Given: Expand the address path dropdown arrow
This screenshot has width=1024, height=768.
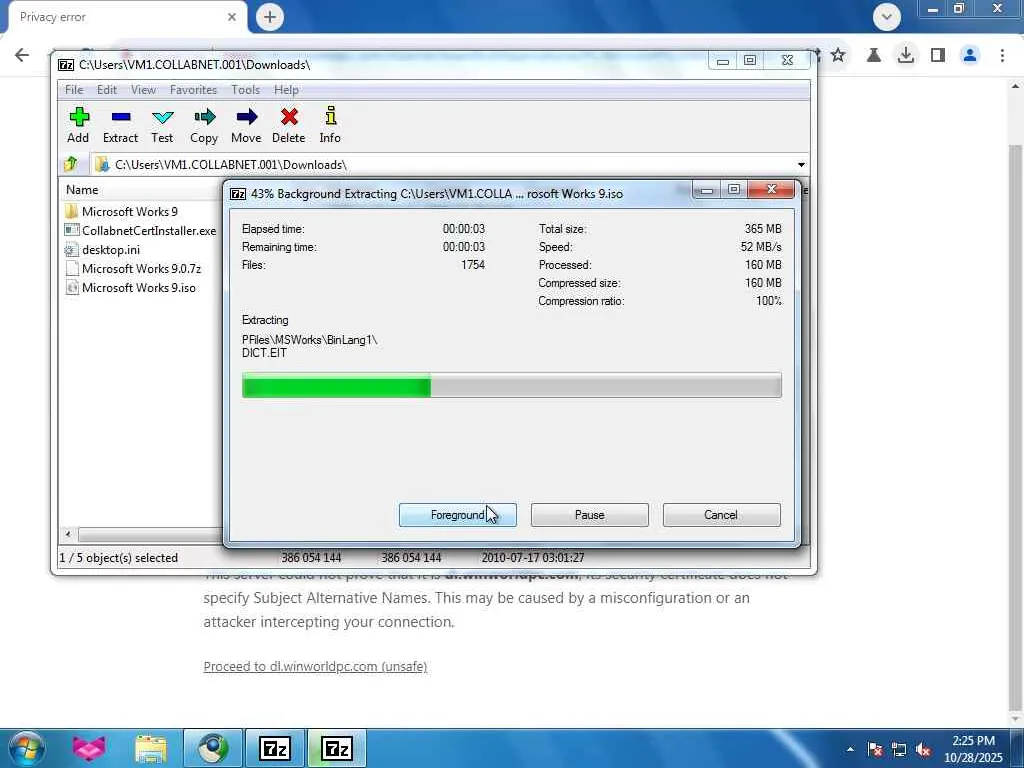Looking at the screenshot, I should point(801,165).
